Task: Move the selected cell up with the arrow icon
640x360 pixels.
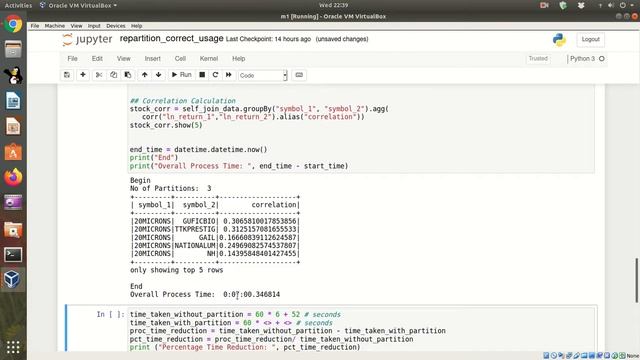Action: click(x=144, y=75)
